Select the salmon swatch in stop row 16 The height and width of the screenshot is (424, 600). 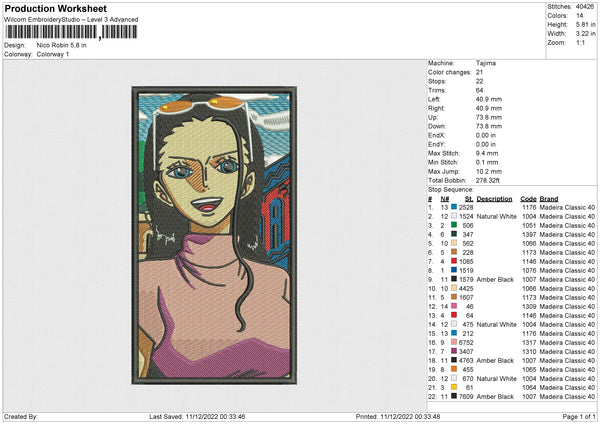(454, 342)
